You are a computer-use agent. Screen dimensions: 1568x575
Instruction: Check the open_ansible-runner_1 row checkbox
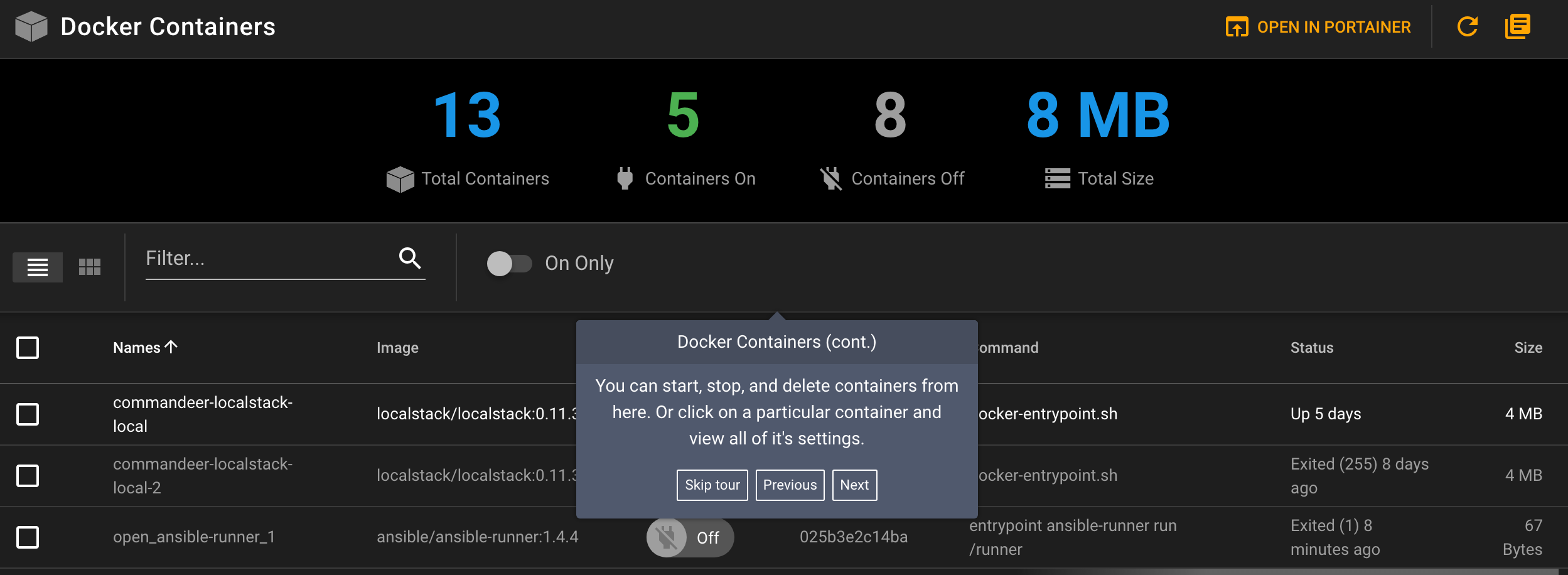[x=28, y=537]
